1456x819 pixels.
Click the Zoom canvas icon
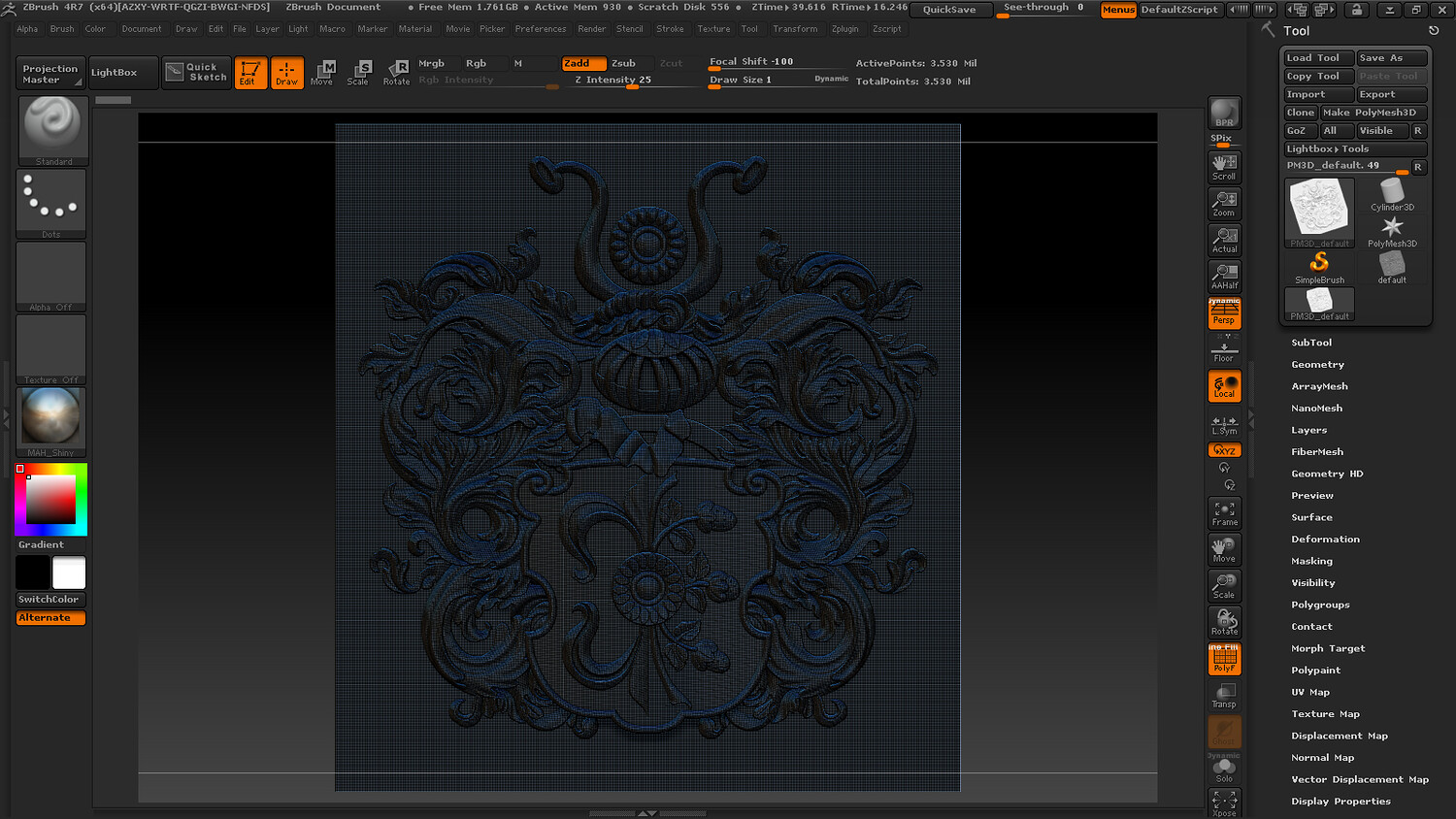(x=1224, y=204)
